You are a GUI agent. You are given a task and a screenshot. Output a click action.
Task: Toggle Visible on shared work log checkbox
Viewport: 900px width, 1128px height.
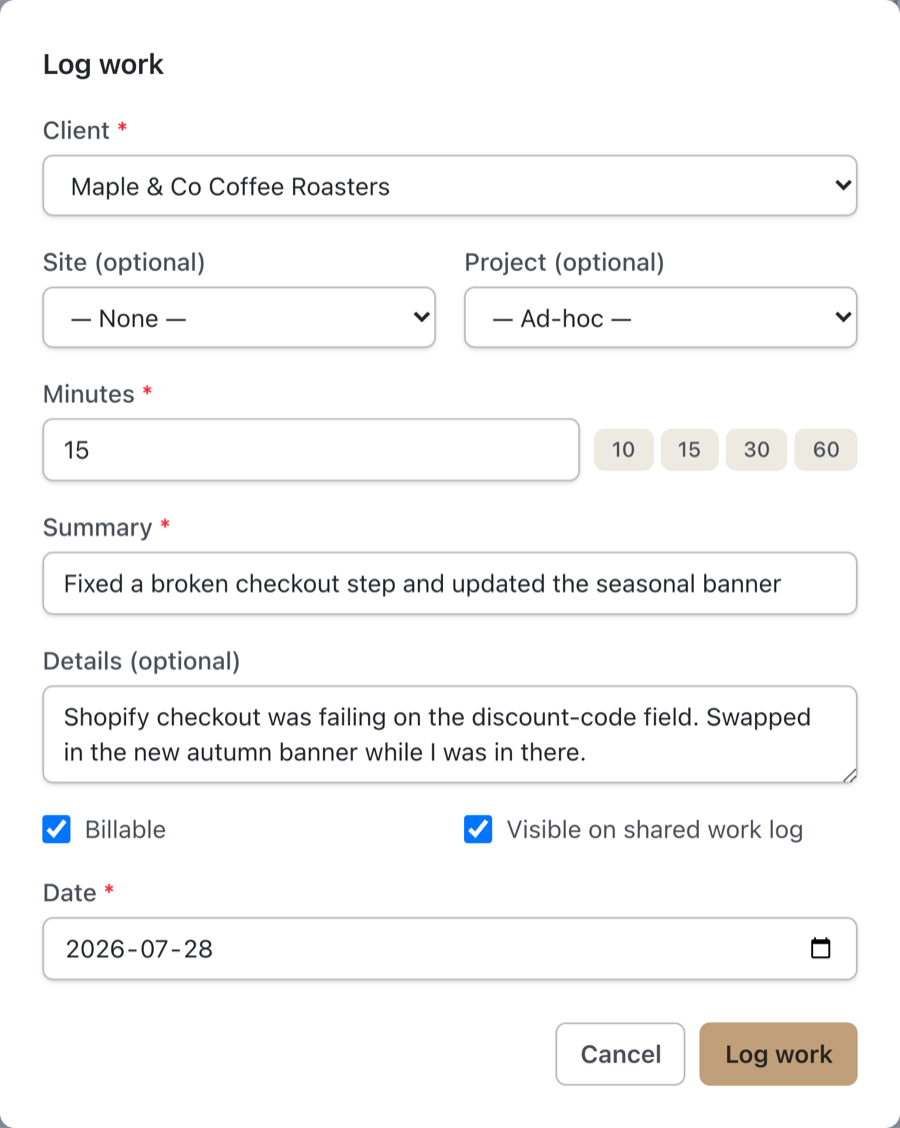click(478, 829)
